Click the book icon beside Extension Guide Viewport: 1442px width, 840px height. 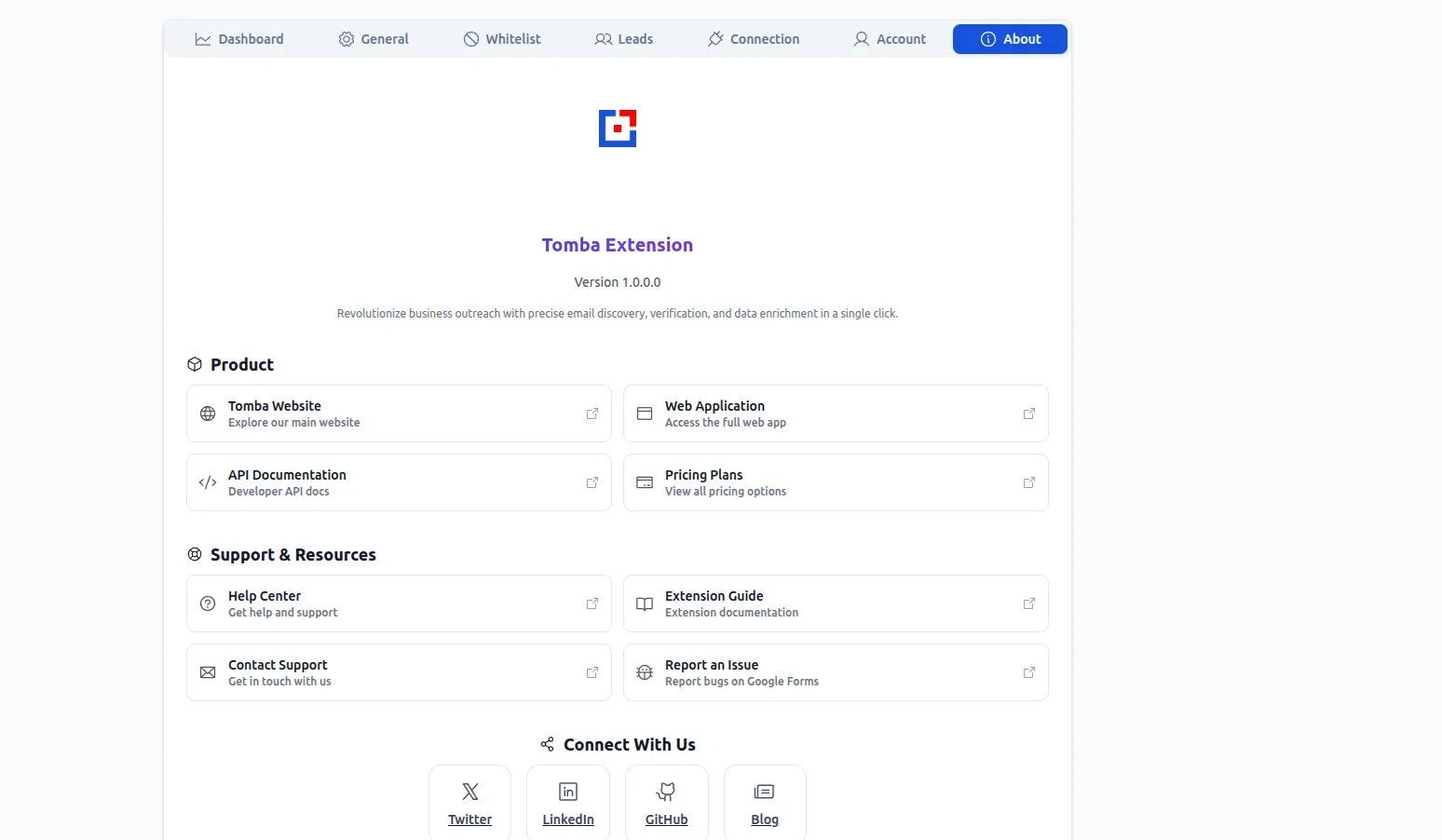tap(645, 603)
